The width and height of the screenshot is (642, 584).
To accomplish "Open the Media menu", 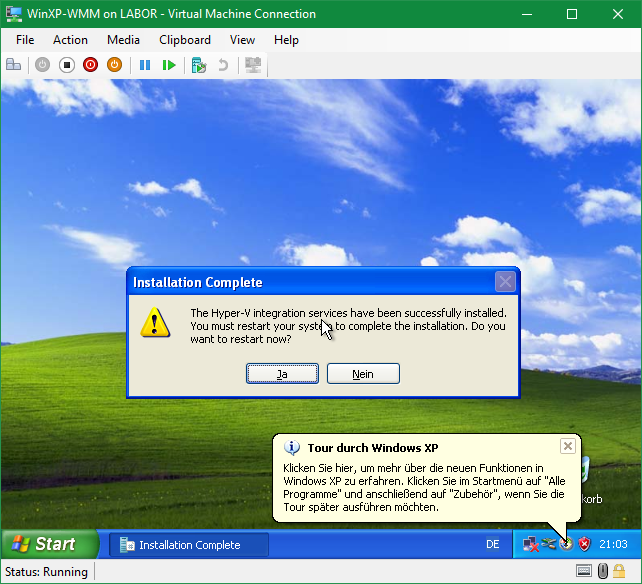I will [123, 40].
